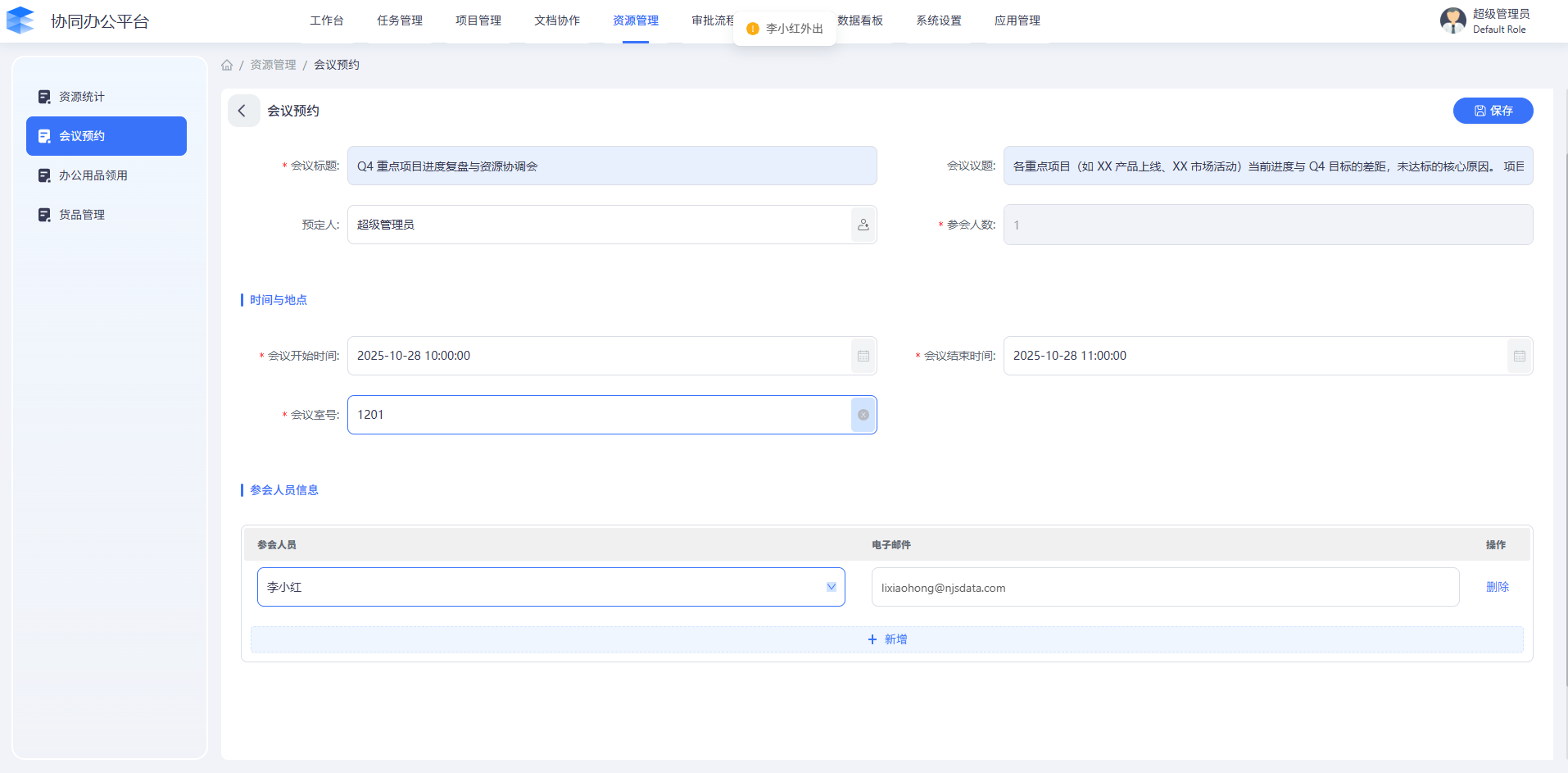This screenshot has width=1568, height=773.
Task: Click the user avatar in top right
Action: (1452, 20)
